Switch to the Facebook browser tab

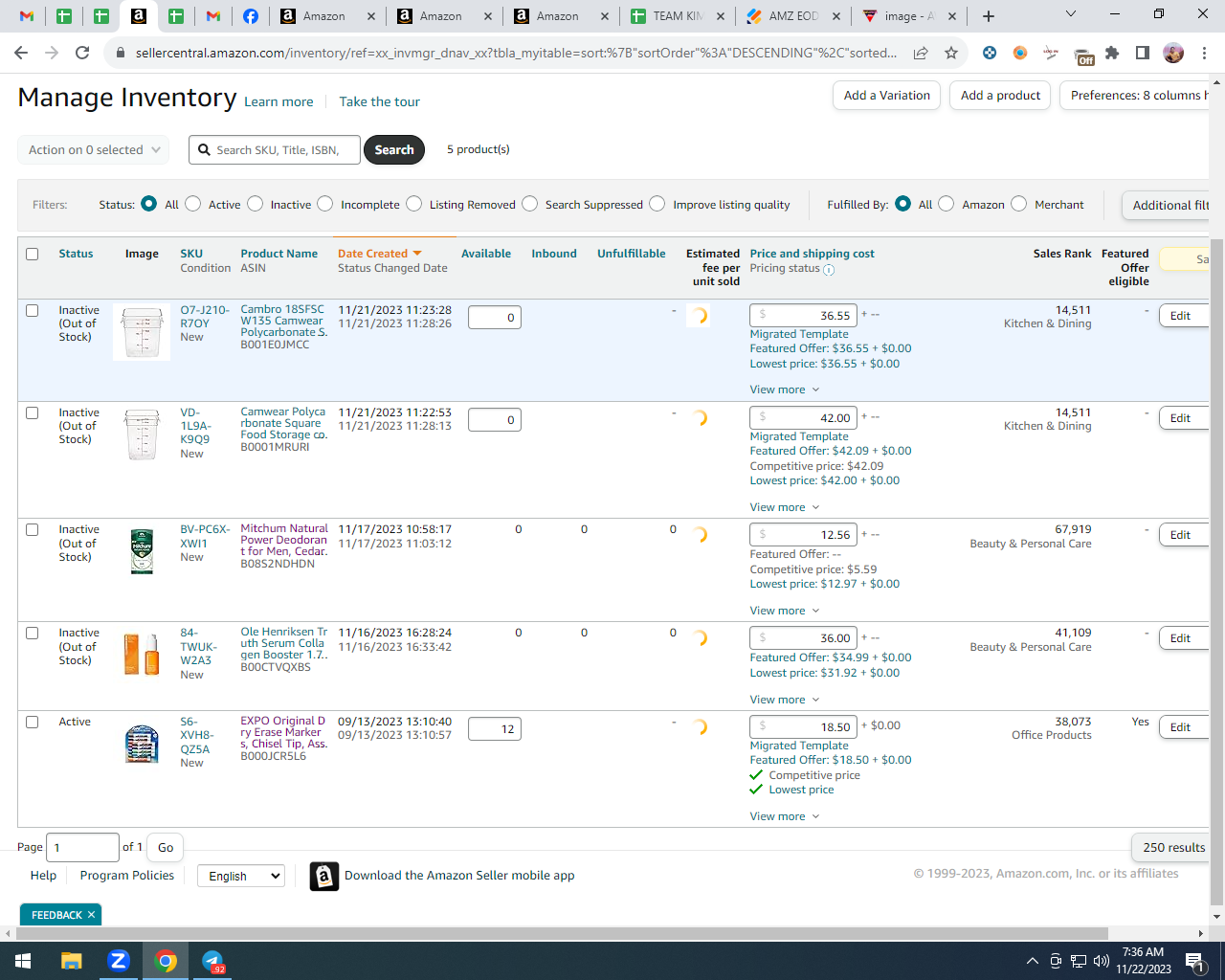click(x=250, y=16)
